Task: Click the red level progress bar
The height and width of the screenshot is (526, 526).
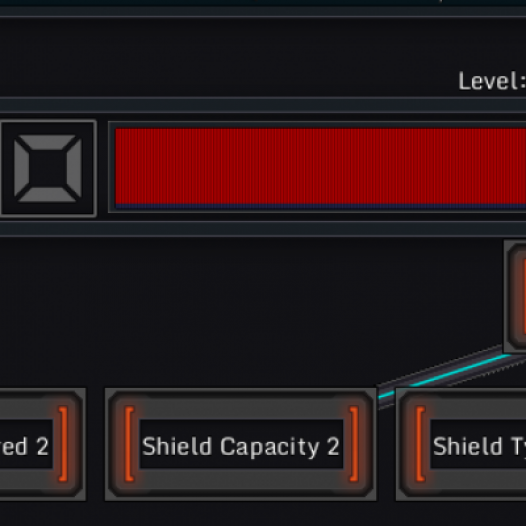Action: coord(320,166)
